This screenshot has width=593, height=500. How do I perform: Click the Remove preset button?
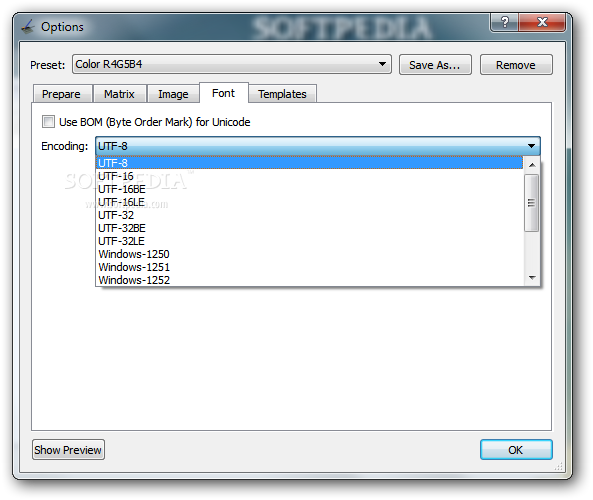[x=516, y=65]
